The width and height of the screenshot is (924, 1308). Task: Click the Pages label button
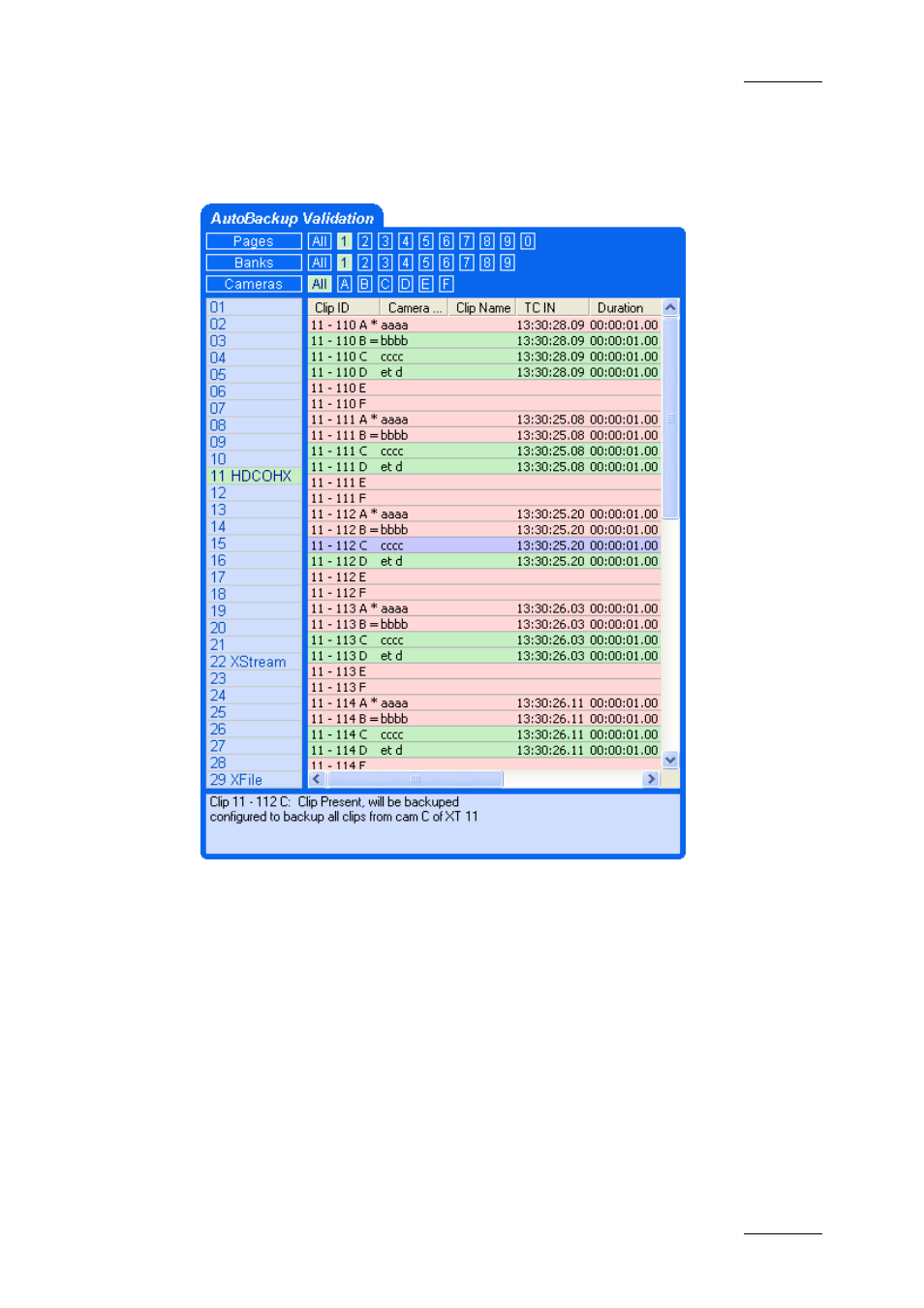tap(254, 241)
